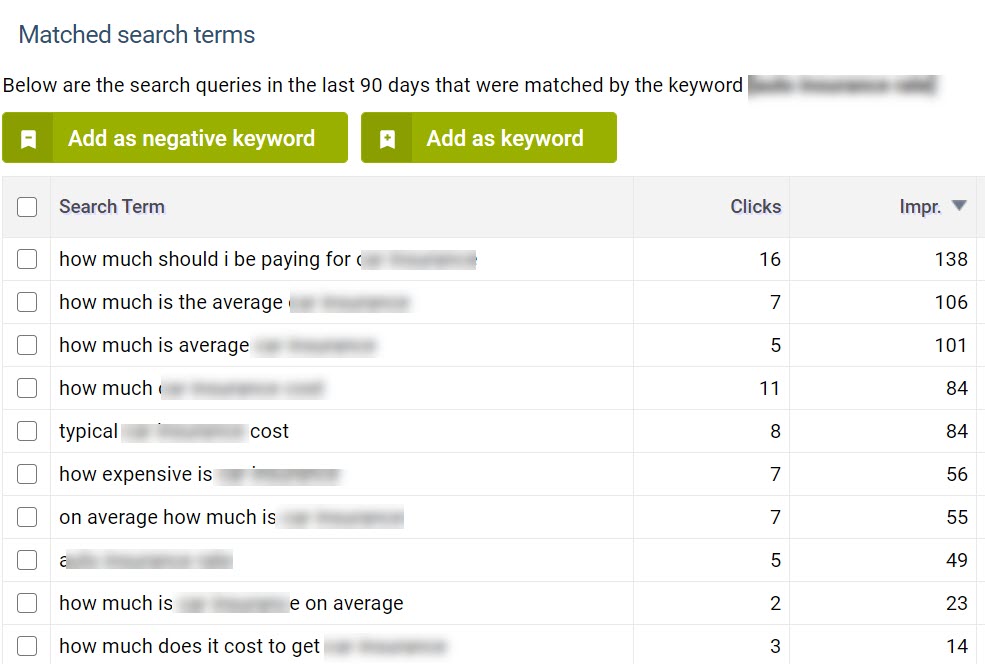Open the Impr. column sort arrow
Viewport: 985px width, 664px height.
(959, 206)
